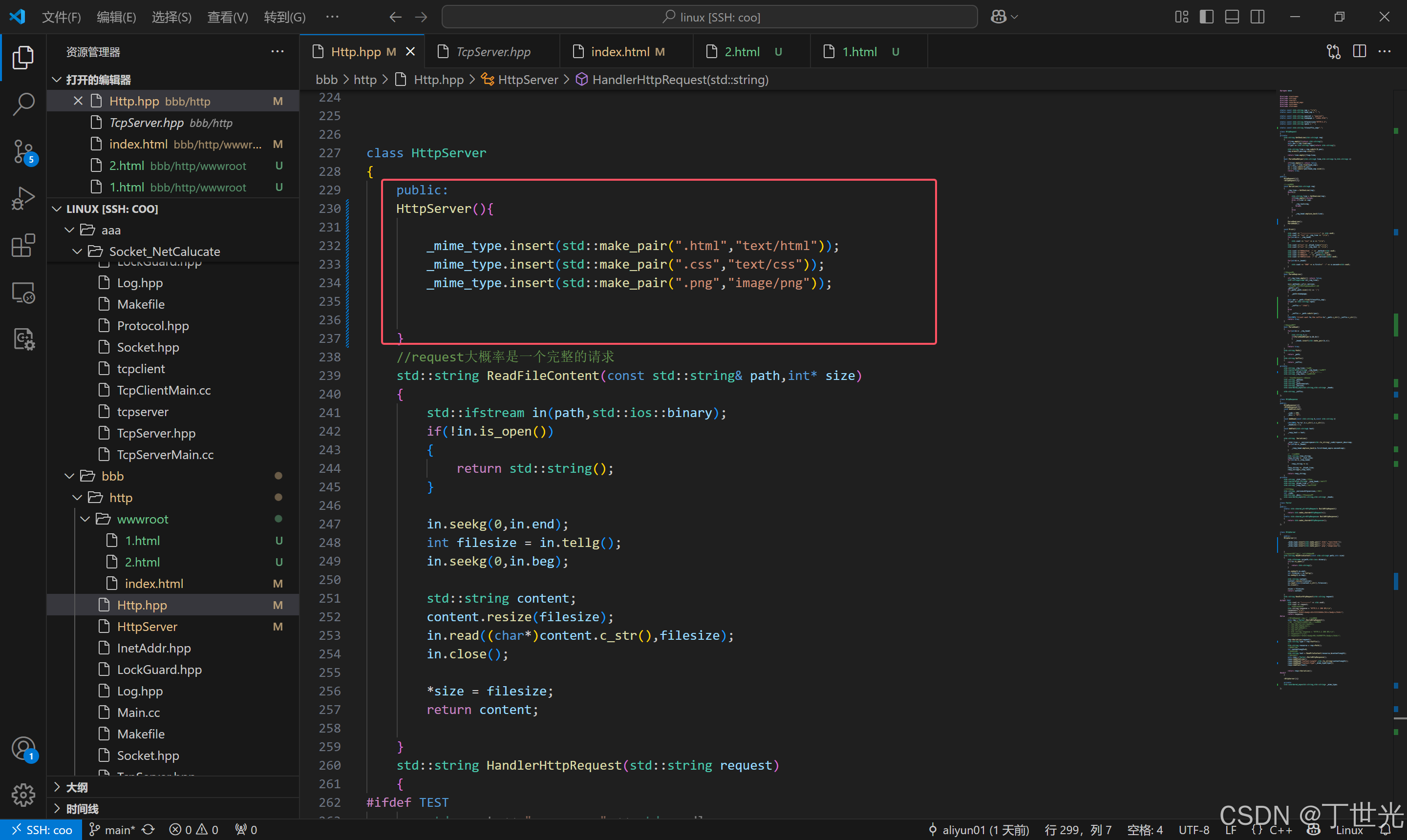
Task: Open the Extensions view
Action: (x=23, y=246)
